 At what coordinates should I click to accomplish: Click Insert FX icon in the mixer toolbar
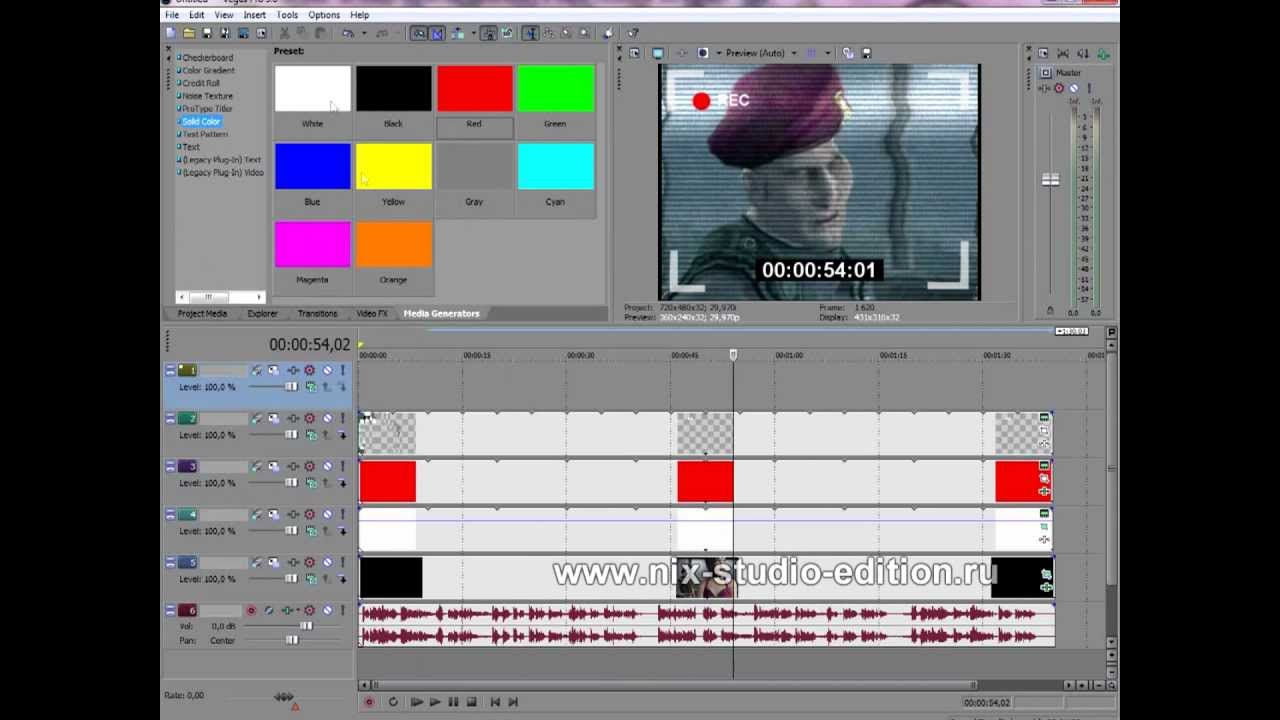tap(1103, 53)
